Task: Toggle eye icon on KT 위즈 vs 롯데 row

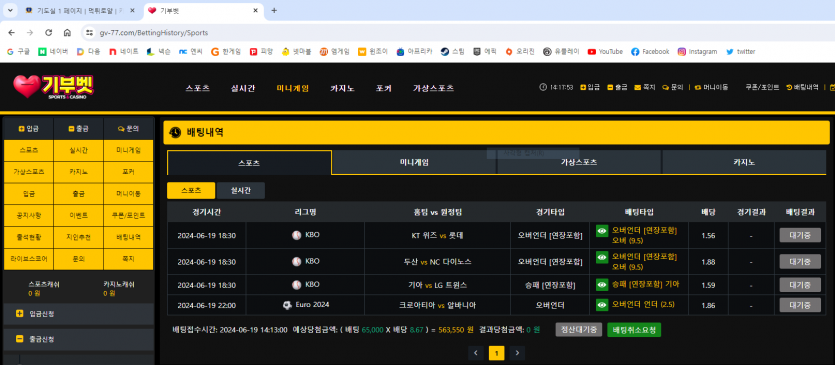Action: click(x=602, y=231)
